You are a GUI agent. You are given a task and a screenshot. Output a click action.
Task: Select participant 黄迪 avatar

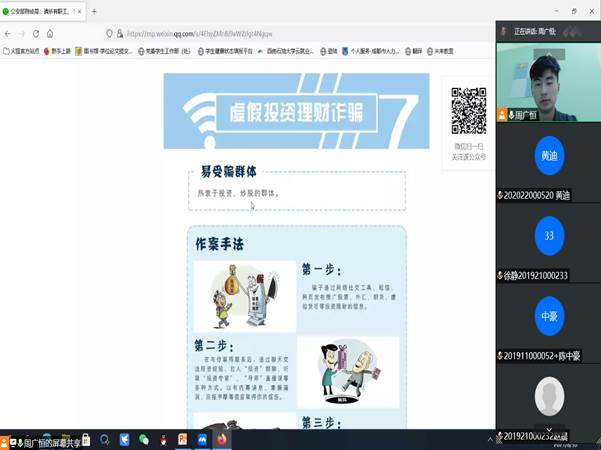click(x=548, y=156)
